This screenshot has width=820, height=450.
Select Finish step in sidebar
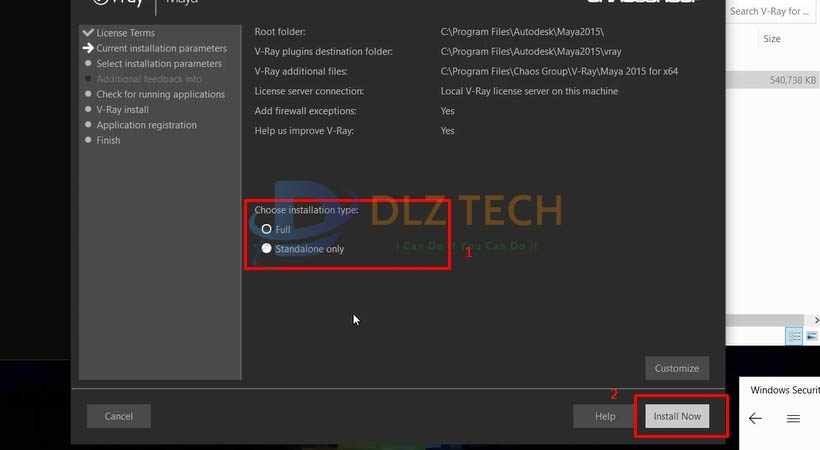pos(108,140)
